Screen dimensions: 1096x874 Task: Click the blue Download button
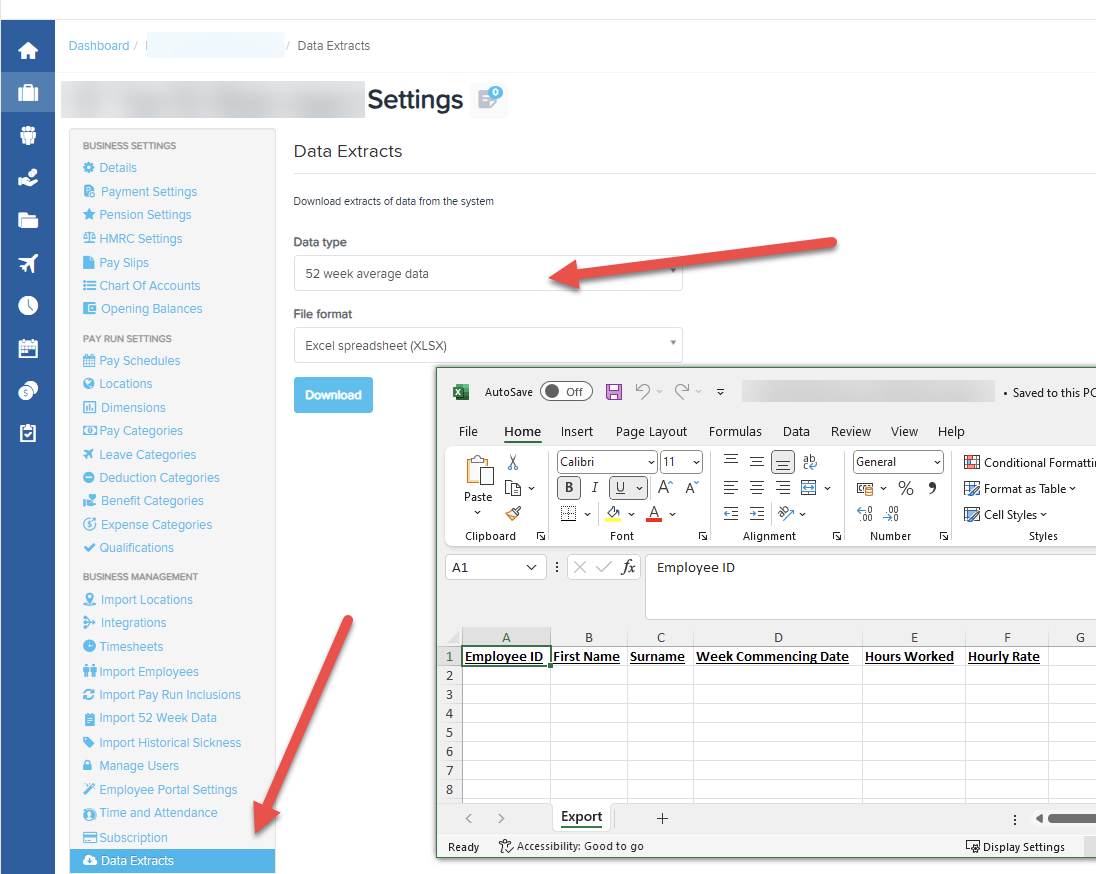pos(333,395)
